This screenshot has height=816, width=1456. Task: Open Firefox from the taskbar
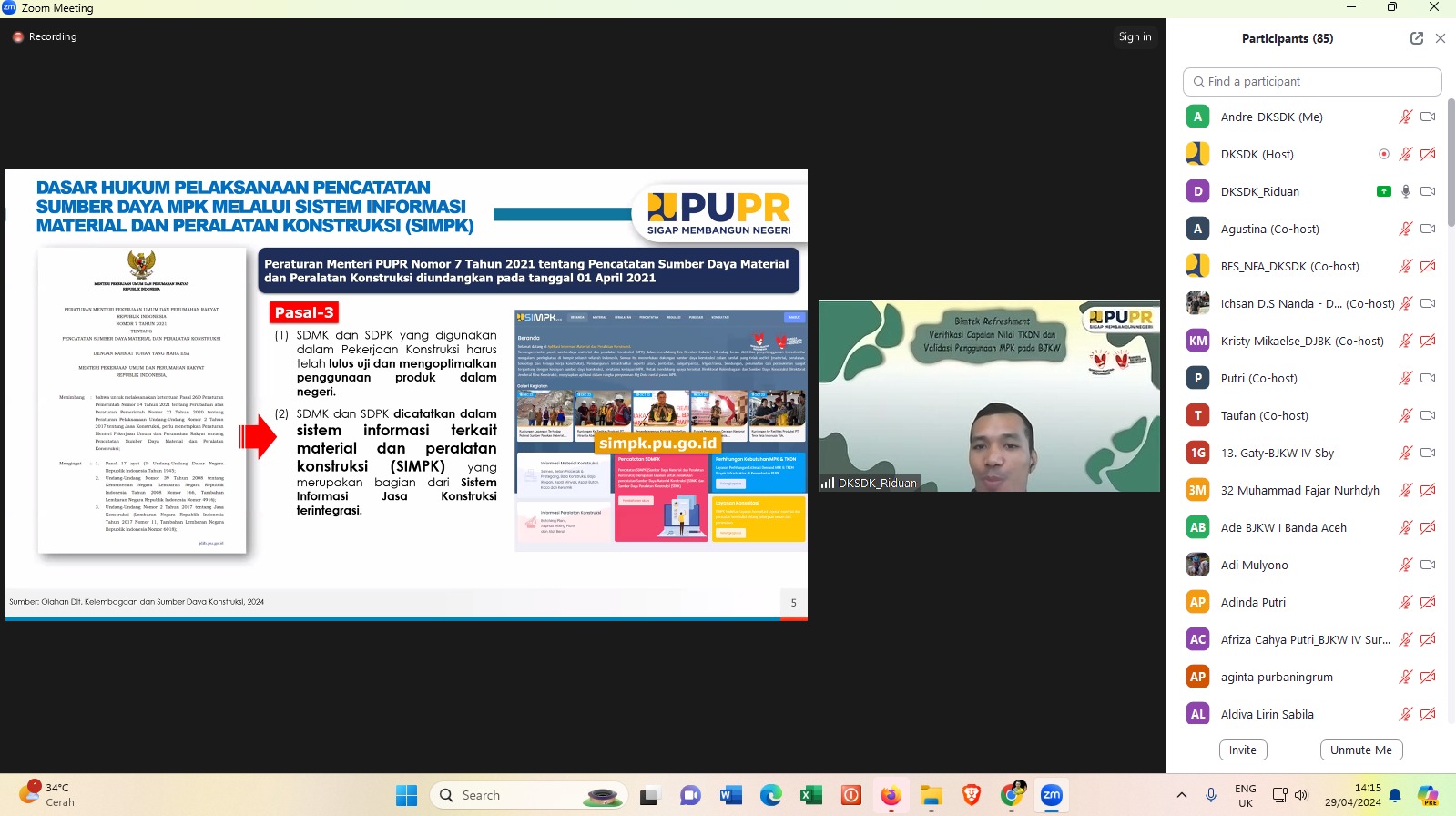[891, 795]
